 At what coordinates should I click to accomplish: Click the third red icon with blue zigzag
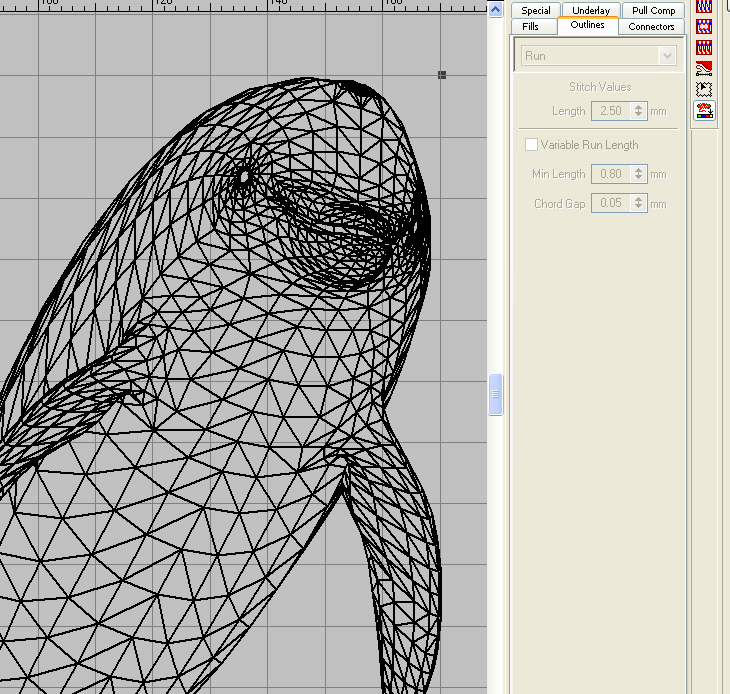705,47
